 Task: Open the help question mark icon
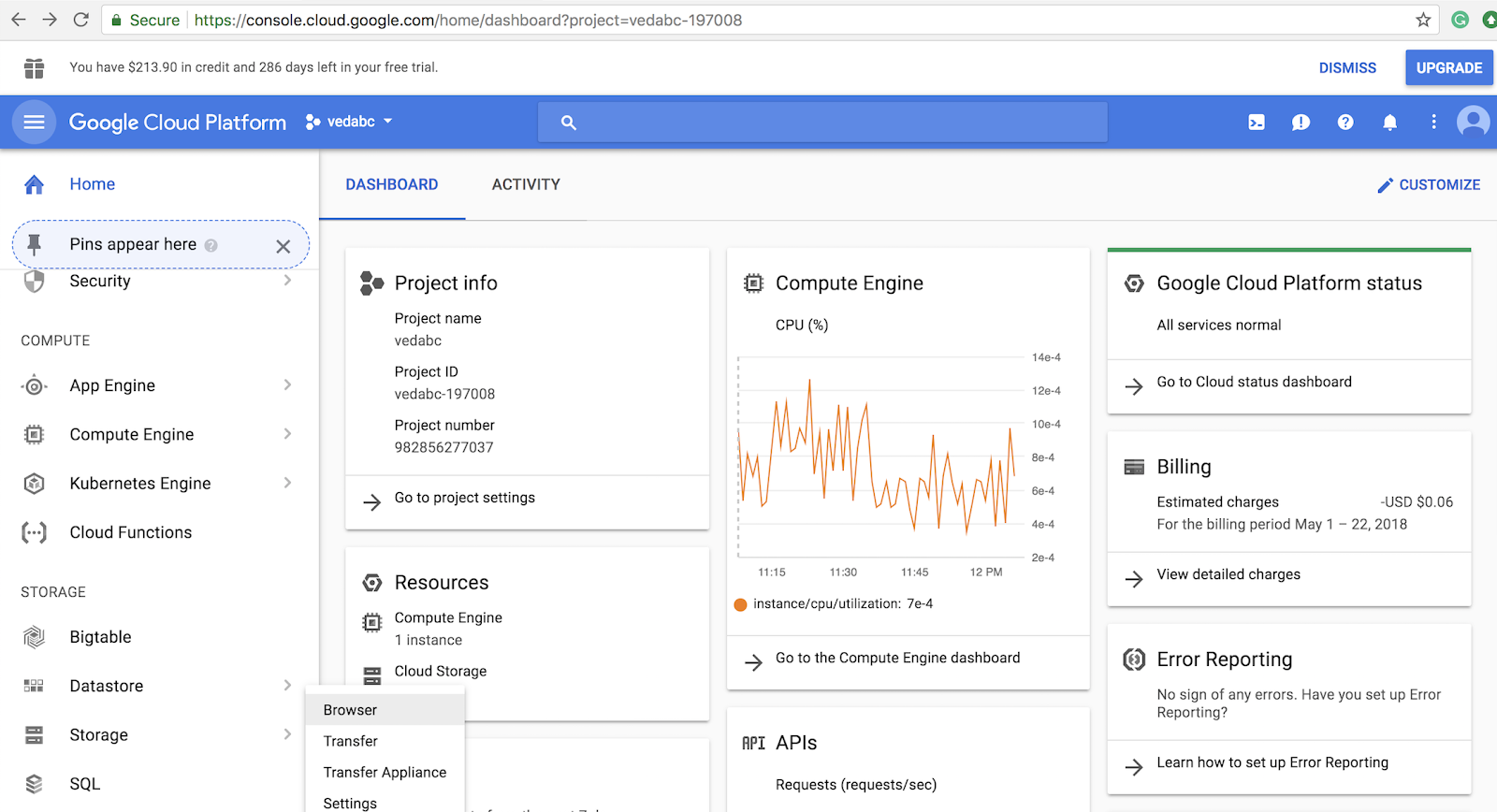click(1345, 122)
